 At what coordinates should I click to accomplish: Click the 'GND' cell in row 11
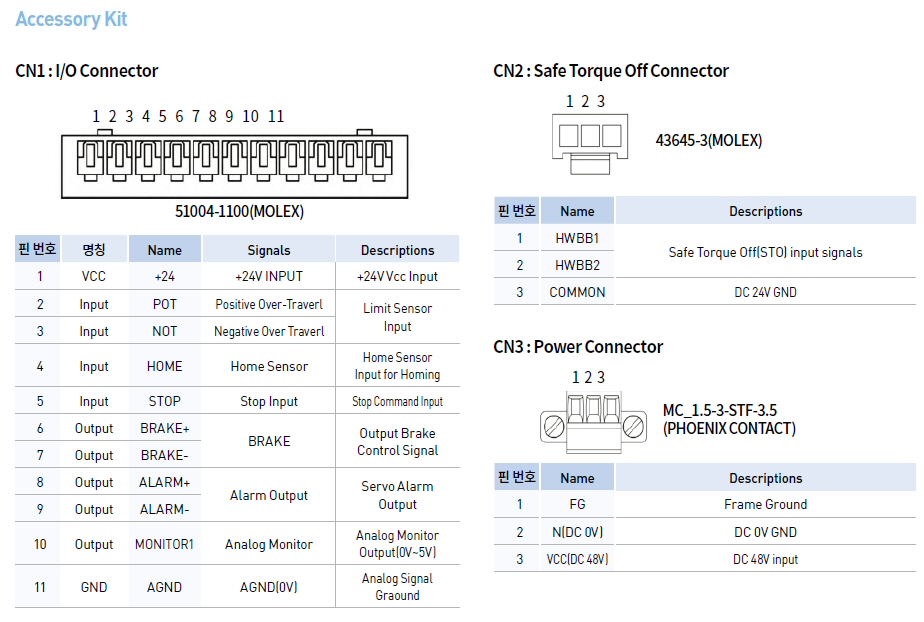(x=94, y=587)
